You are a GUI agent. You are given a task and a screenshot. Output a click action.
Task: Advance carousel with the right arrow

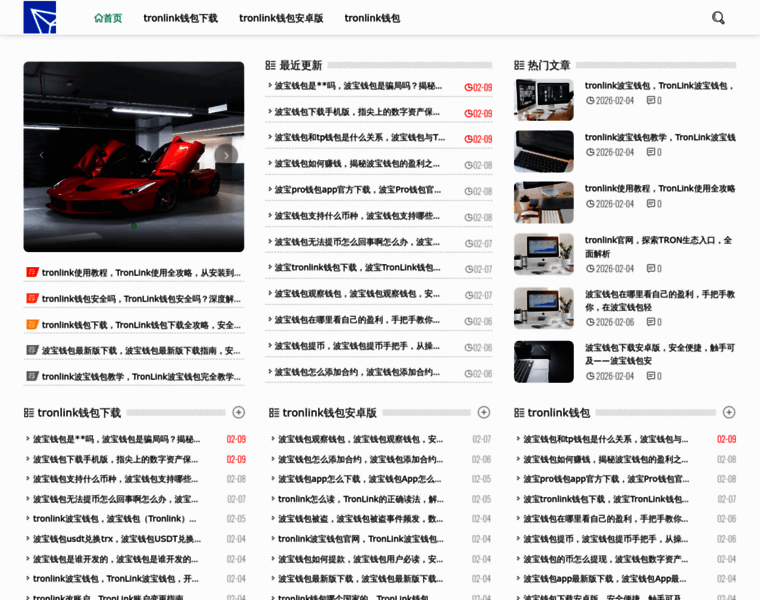pos(227,155)
